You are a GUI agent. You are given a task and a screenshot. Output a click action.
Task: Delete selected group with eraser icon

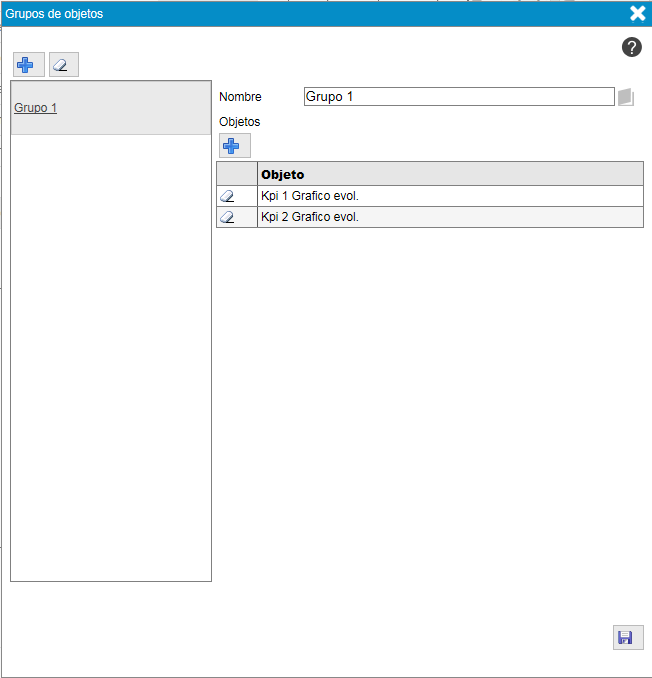coord(62,65)
